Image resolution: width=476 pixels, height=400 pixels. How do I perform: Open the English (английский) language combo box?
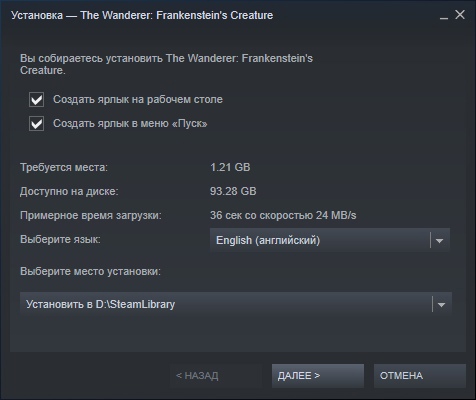click(330, 240)
